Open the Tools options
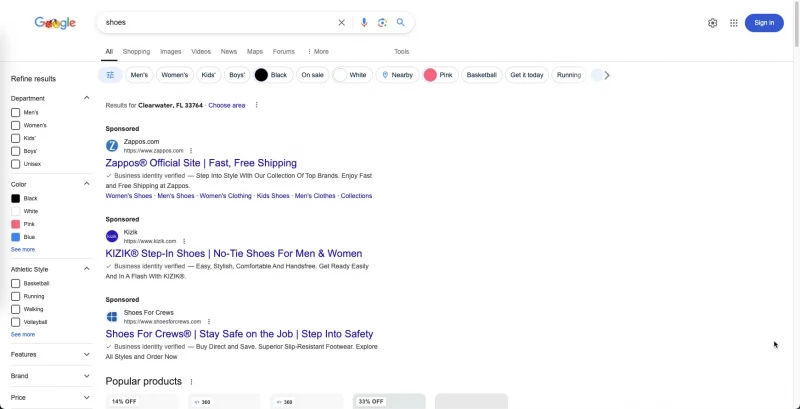Image resolution: width=800 pixels, height=409 pixels. click(x=402, y=52)
